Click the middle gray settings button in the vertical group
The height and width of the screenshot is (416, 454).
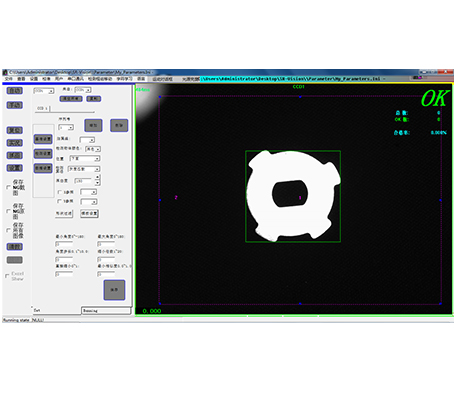pyautogui.click(x=43, y=154)
